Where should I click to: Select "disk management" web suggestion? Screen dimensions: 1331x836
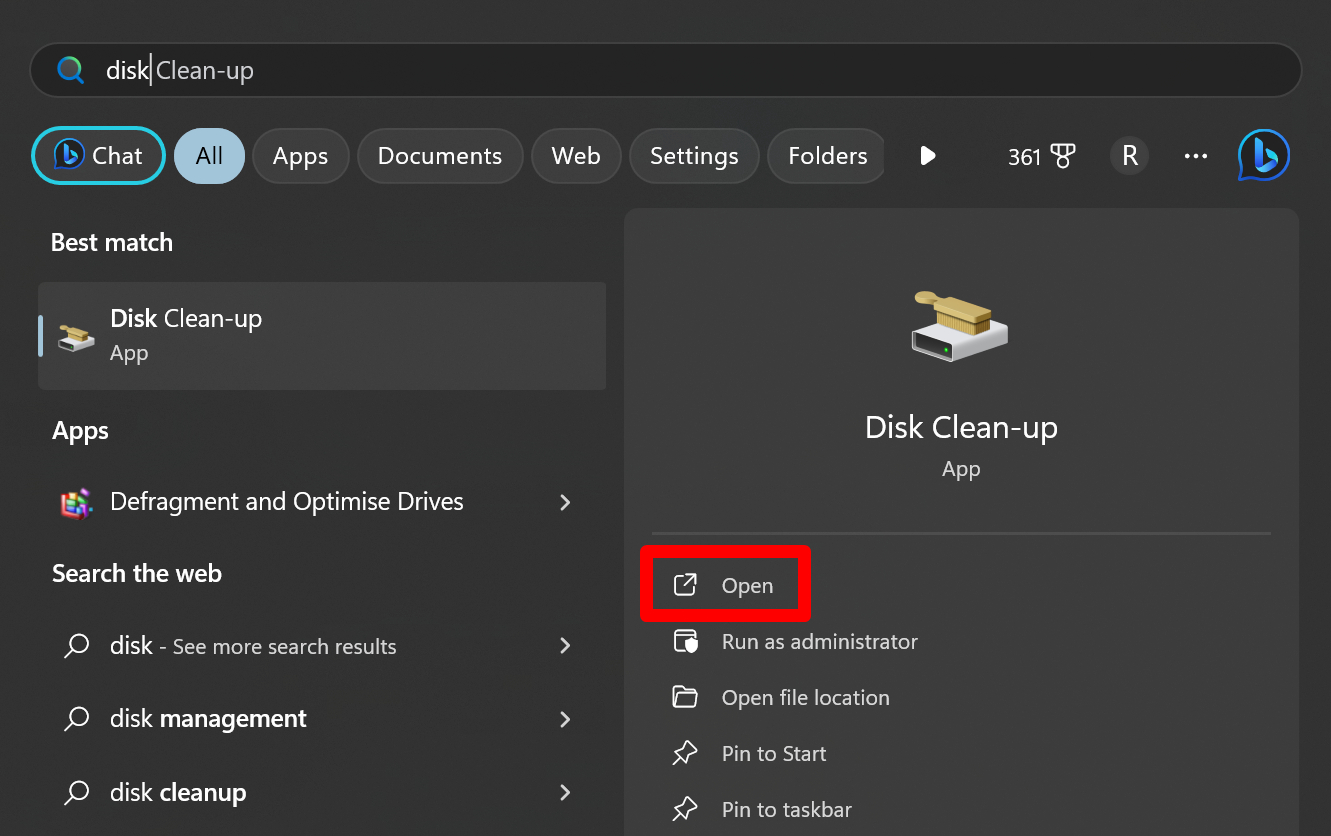click(x=322, y=719)
